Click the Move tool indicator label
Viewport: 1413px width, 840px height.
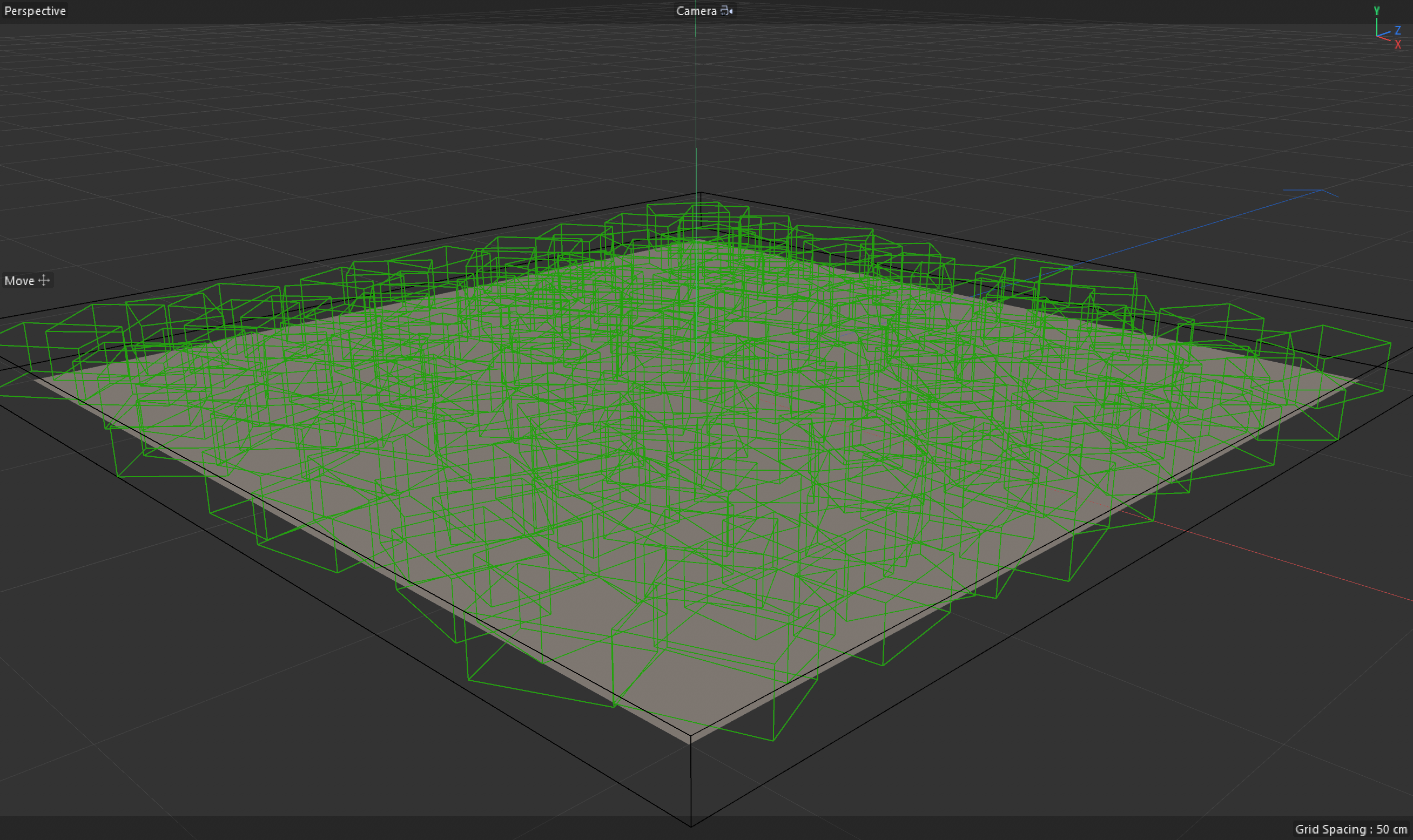coord(19,281)
